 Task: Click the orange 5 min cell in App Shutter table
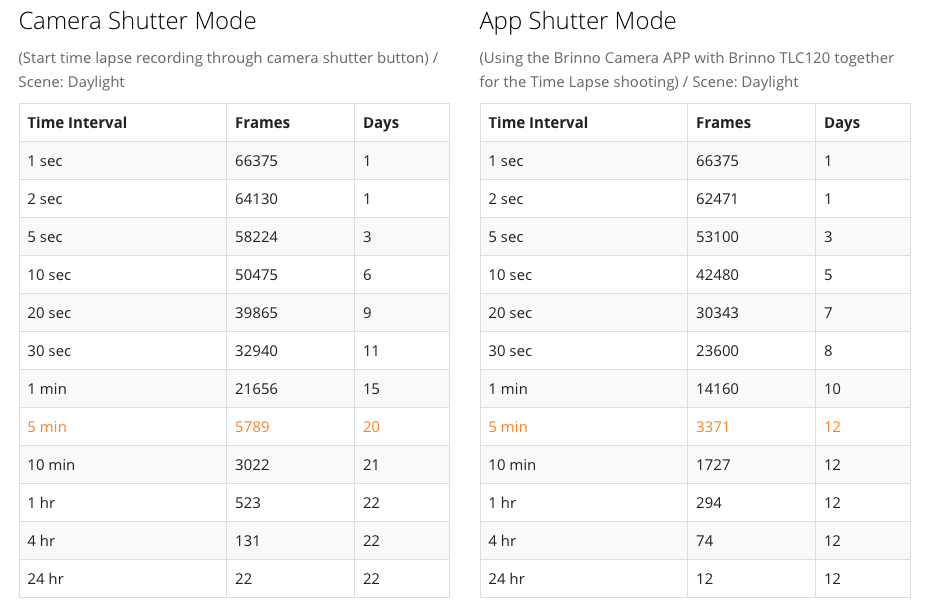508,427
